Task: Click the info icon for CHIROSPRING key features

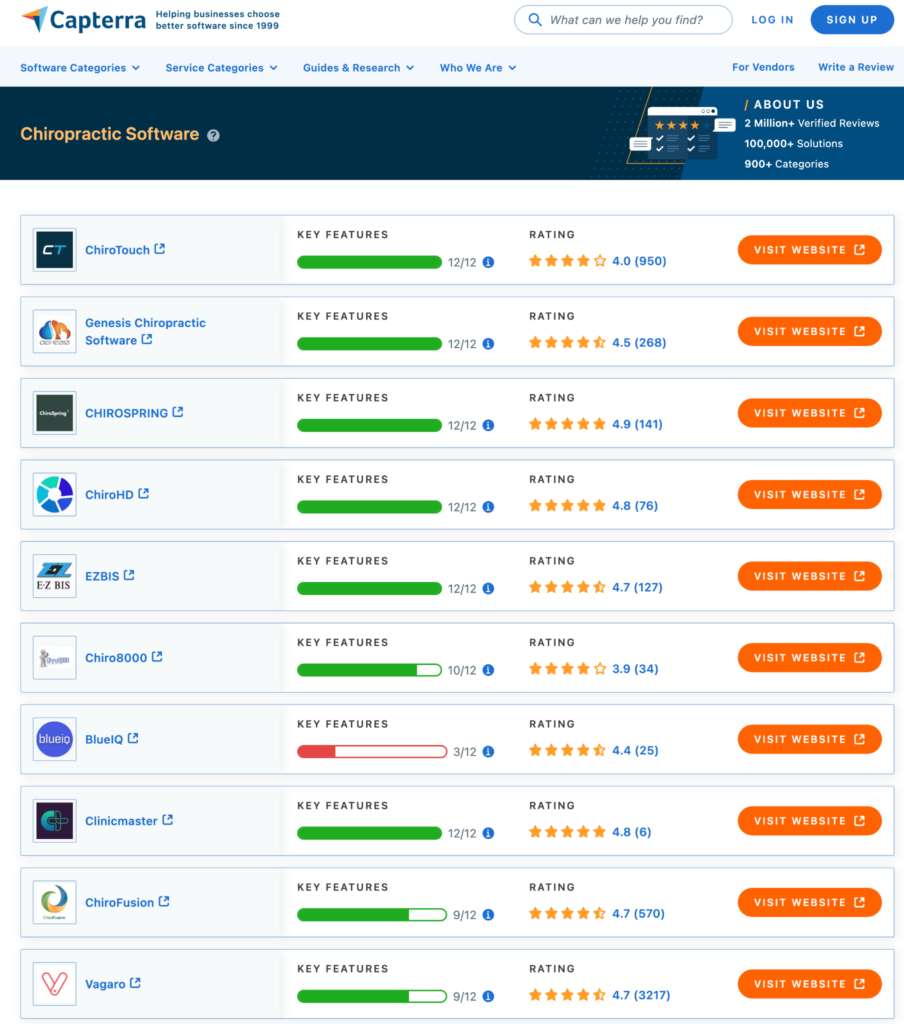Action: click(488, 426)
